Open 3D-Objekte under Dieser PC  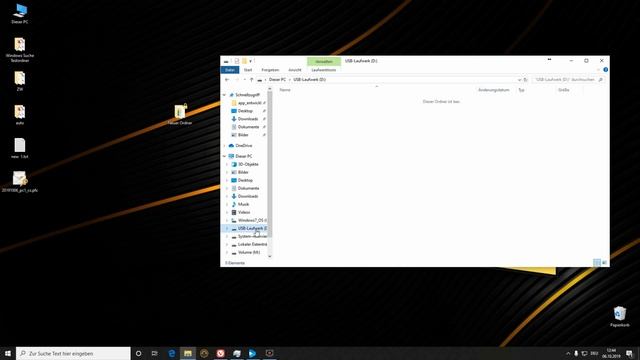pos(248,164)
